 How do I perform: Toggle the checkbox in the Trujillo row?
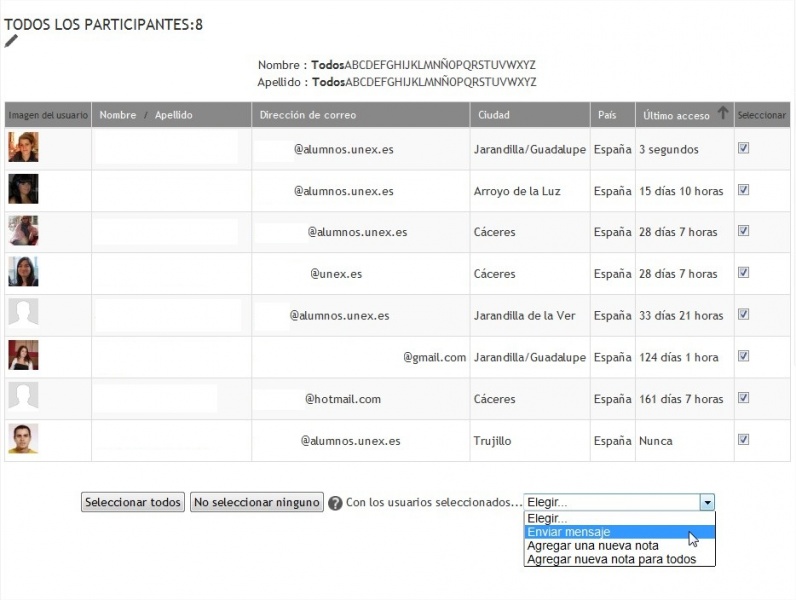coord(743,439)
